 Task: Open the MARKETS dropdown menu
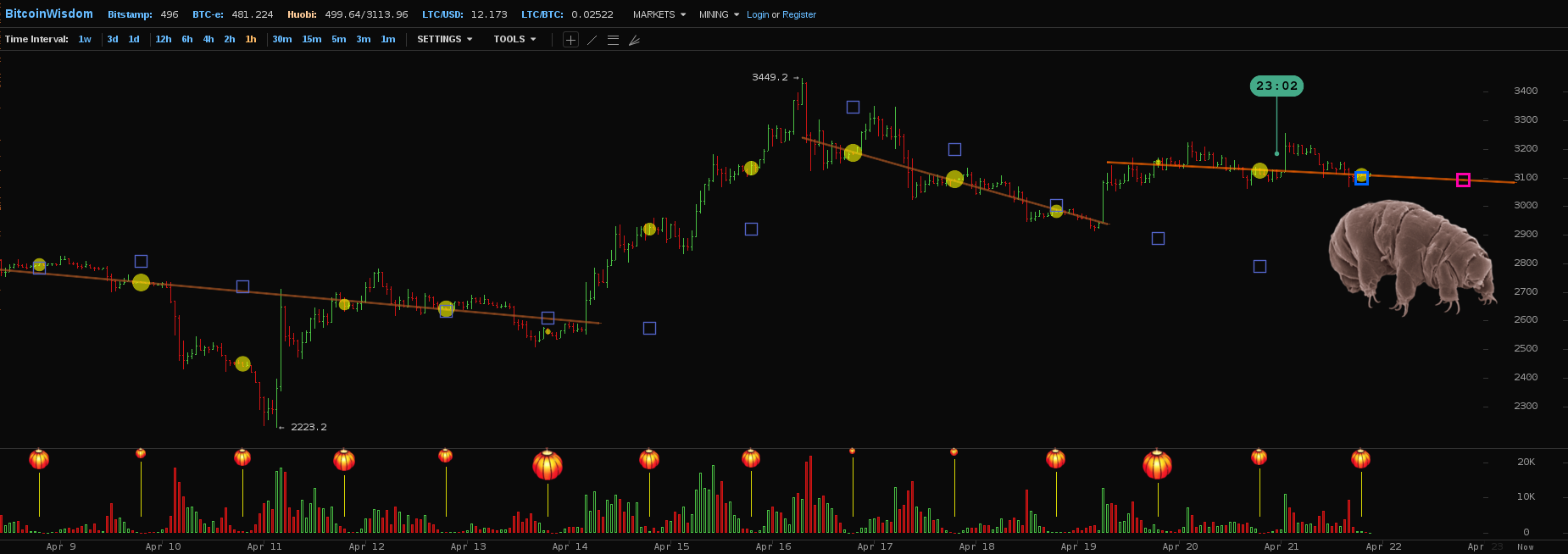pos(659,14)
